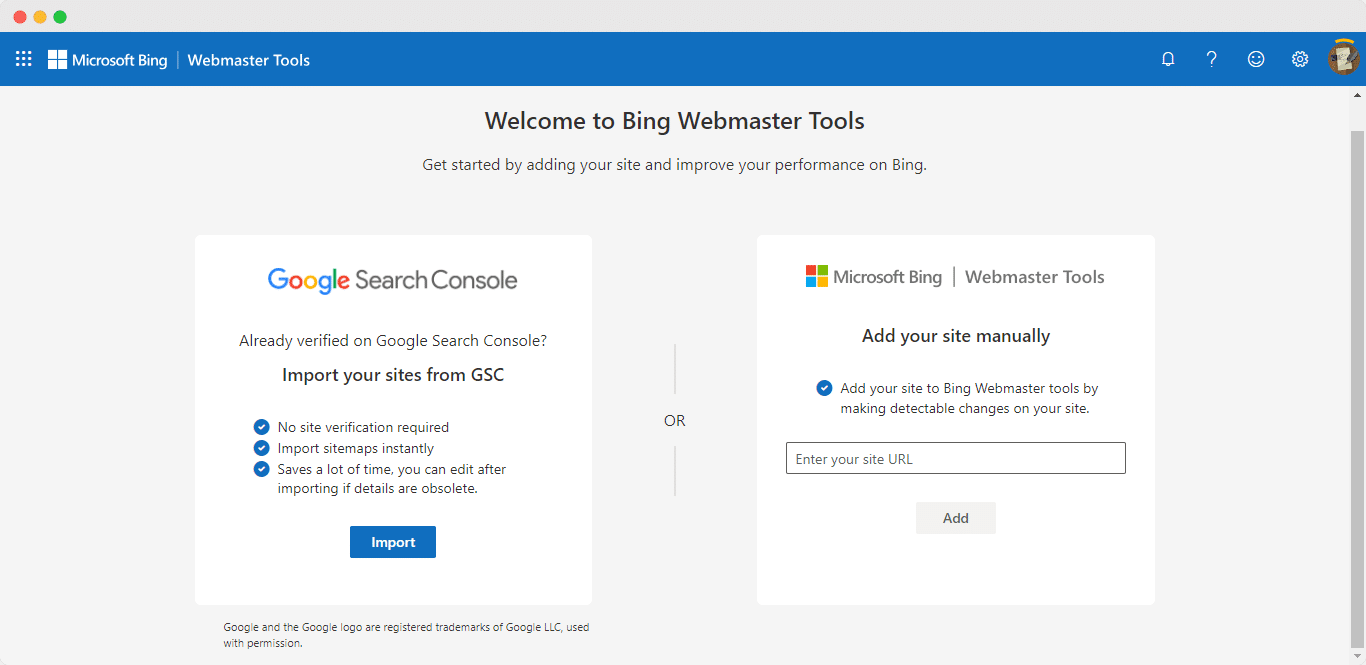The width and height of the screenshot is (1366, 665).
Task: Click the Bing Webmaster Tools logo in card
Action: (x=955, y=277)
